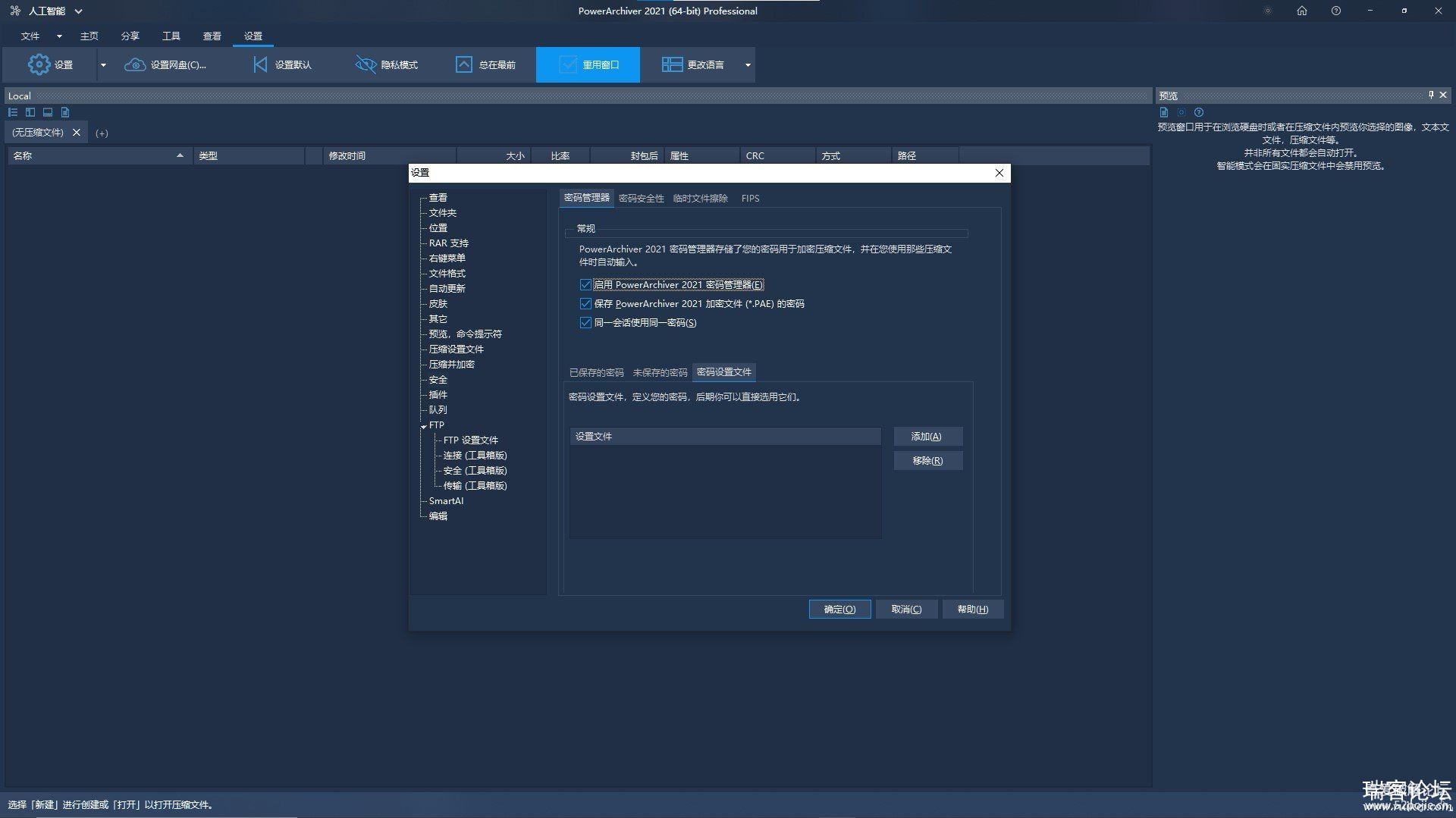Open the 更改语言 dropdown arrow
Screen dimensions: 1456x818
pyautogui.click(x=748, y=64)
